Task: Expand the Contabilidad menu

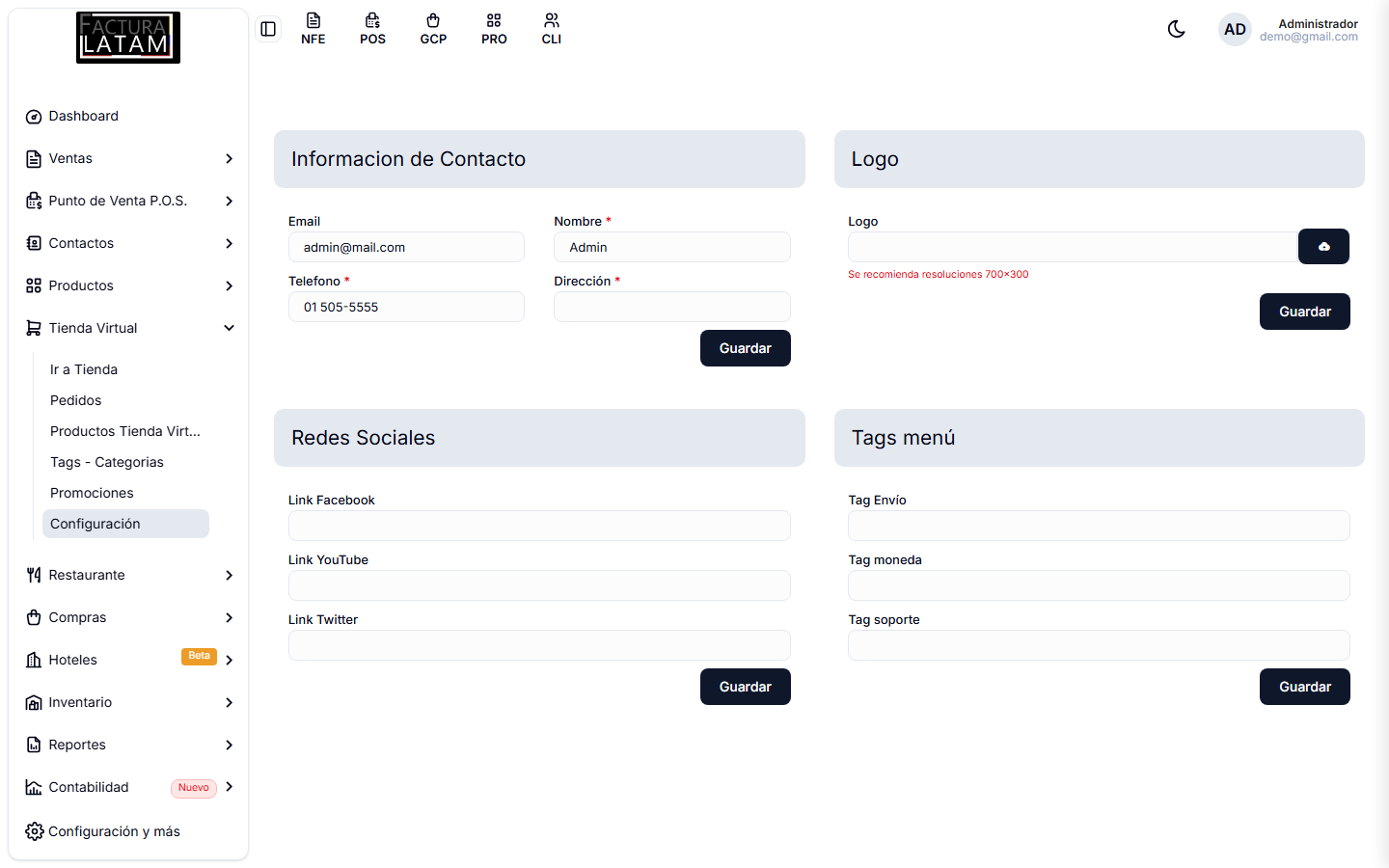Action: point(128,787)
